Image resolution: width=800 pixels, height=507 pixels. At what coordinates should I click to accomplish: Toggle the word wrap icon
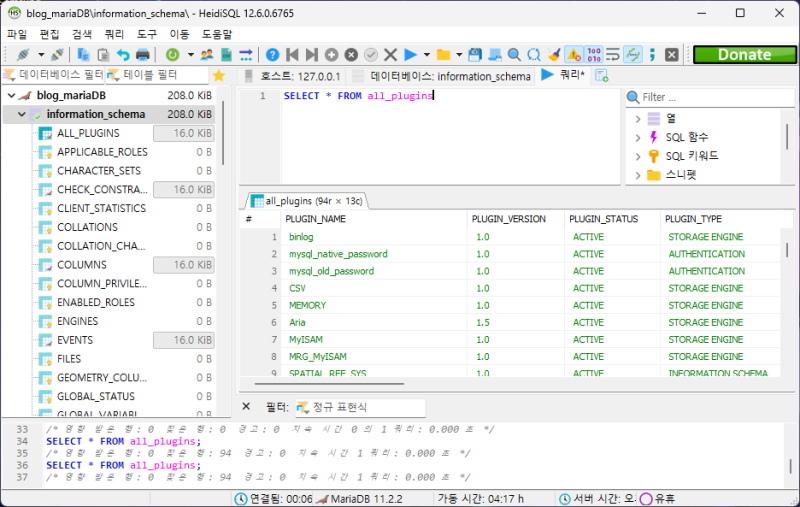click(x=613, y=55)
